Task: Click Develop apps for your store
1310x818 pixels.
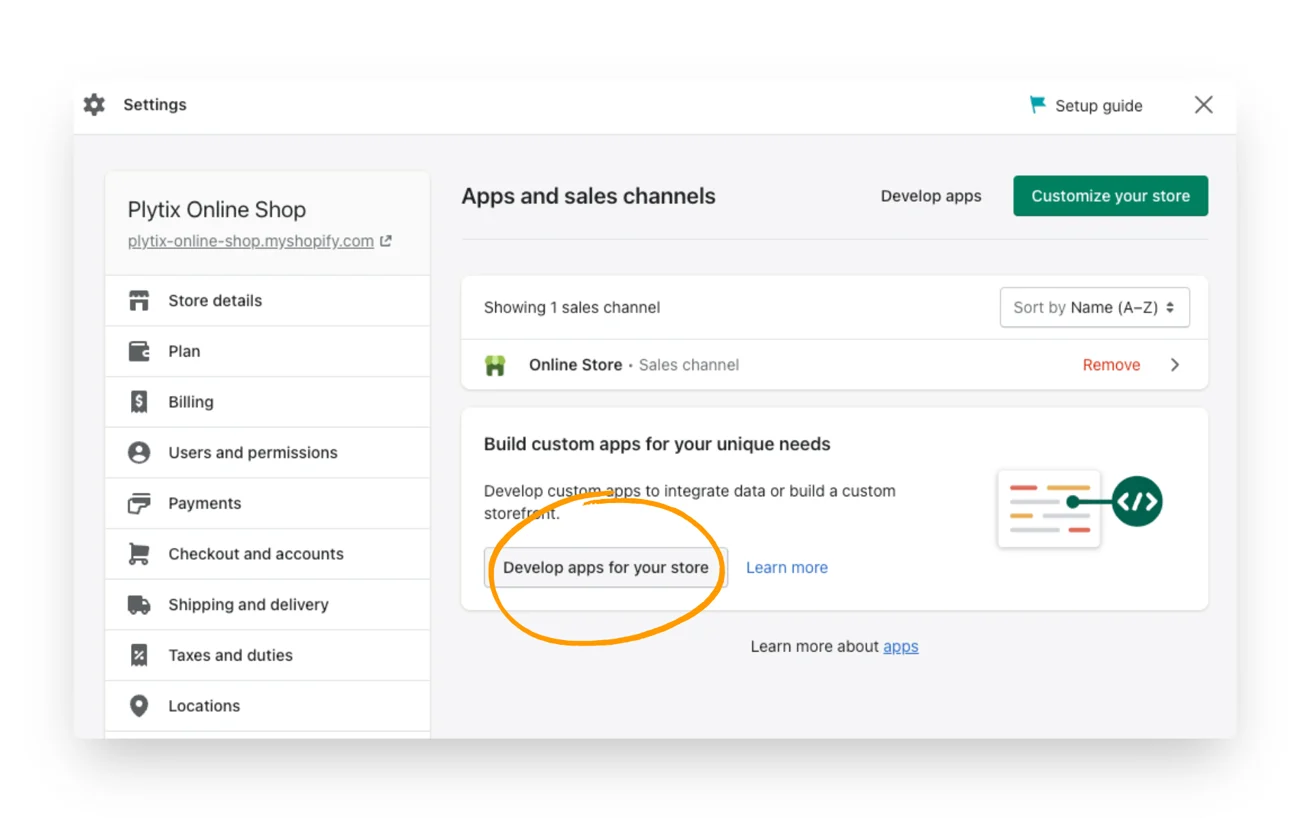Action: tap(605, 567)
